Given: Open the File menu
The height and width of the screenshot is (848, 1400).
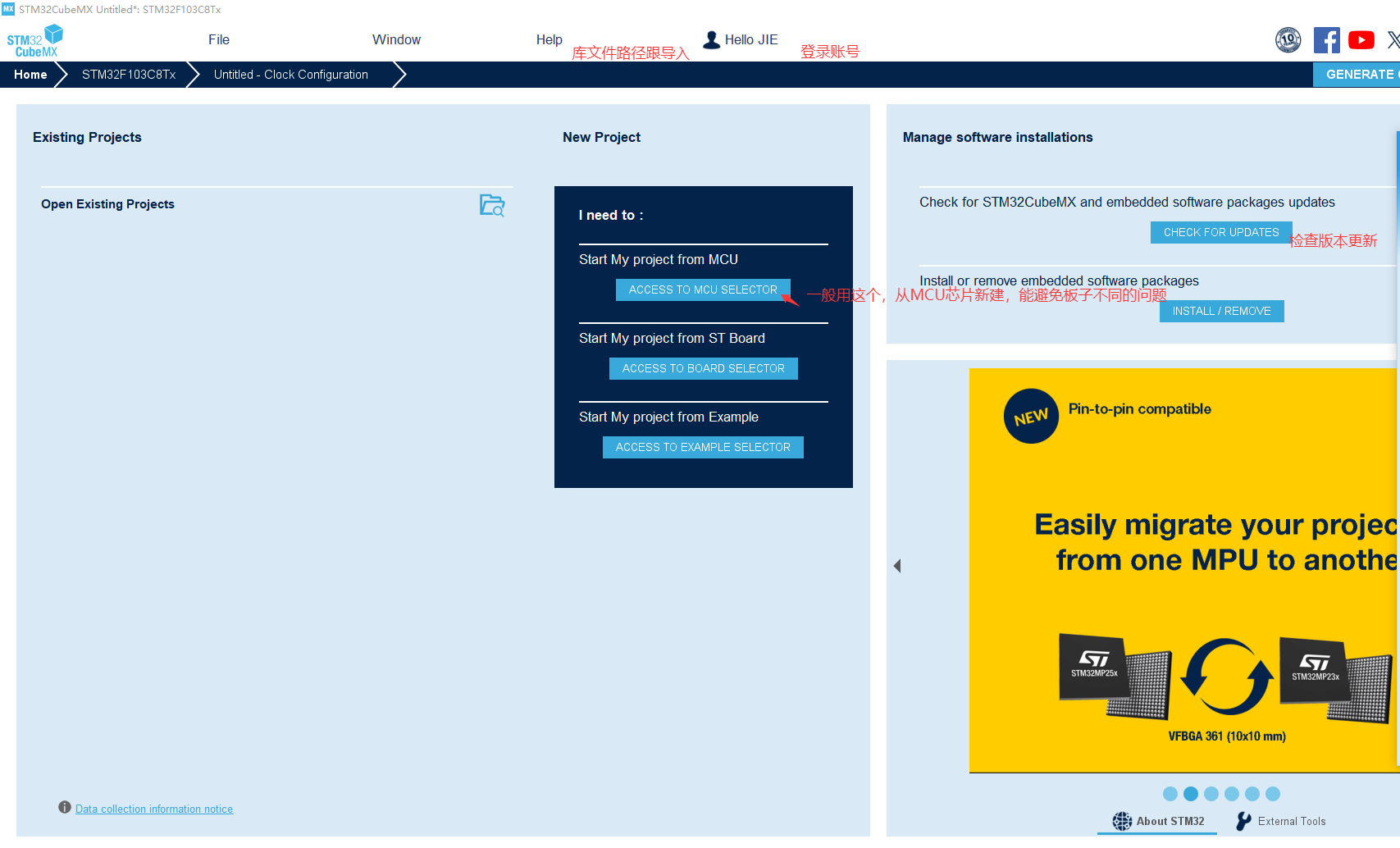Looking at the screenshot, I should [219, 39].
